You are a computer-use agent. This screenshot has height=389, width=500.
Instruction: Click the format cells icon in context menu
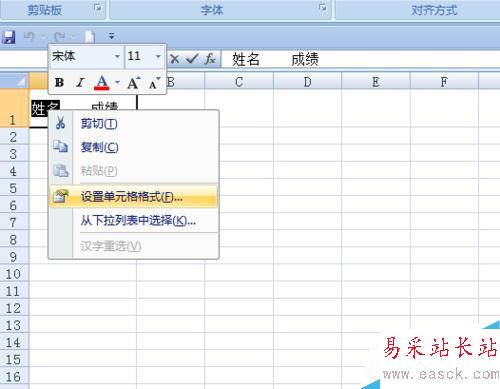coord(61,196)
